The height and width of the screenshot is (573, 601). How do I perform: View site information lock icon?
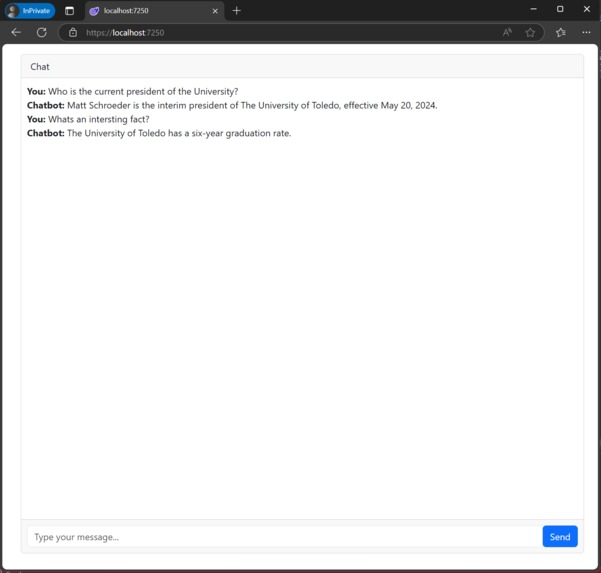coord(73,33)
